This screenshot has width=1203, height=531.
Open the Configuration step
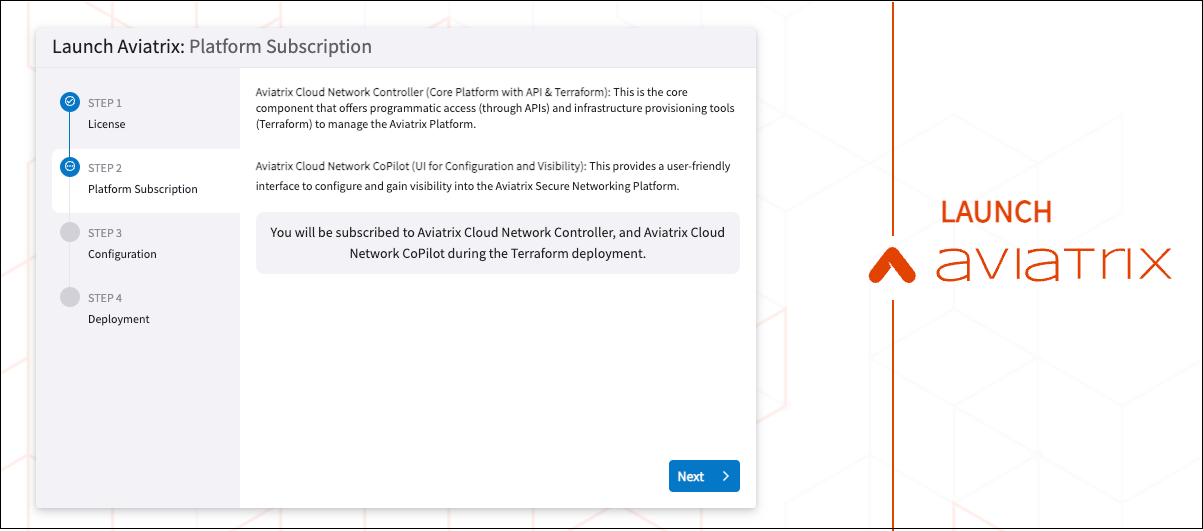(x=122, y=254)
